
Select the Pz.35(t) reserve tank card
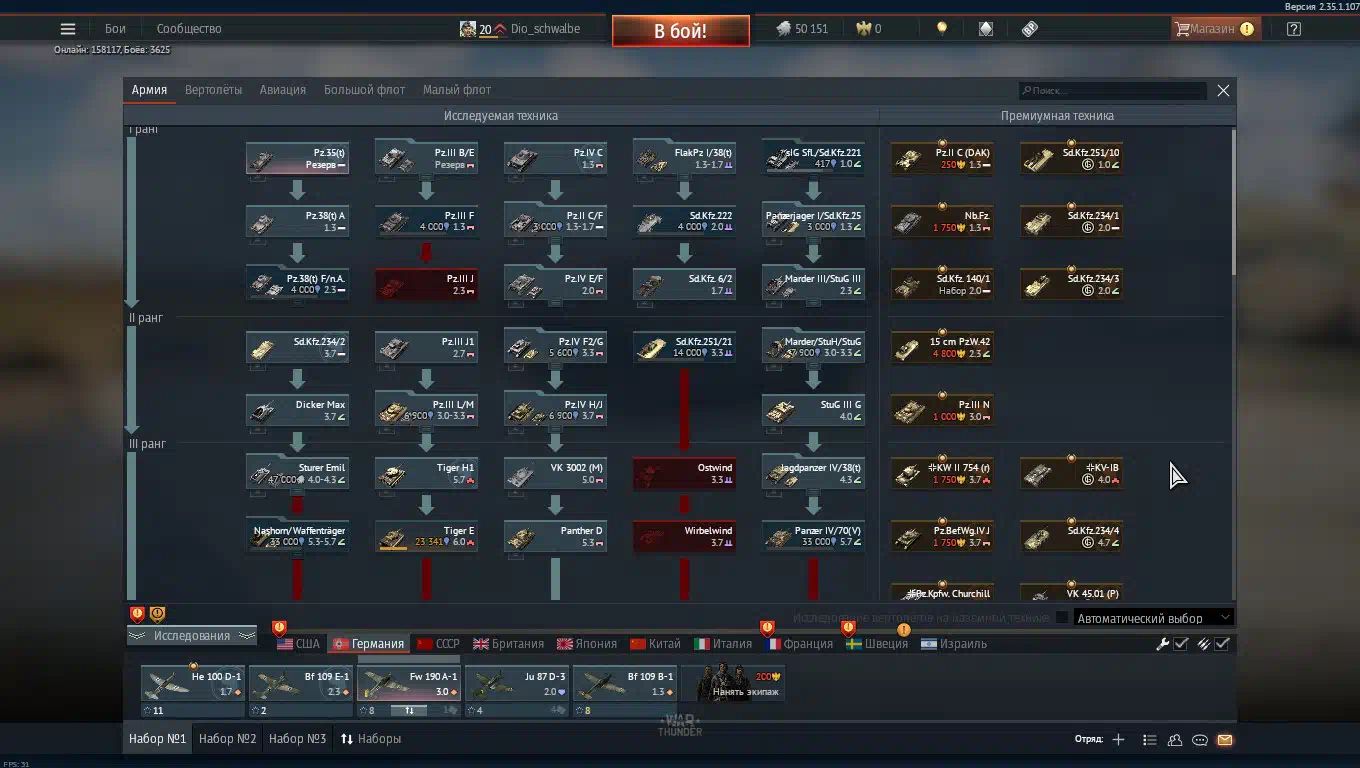click(297, 158)
